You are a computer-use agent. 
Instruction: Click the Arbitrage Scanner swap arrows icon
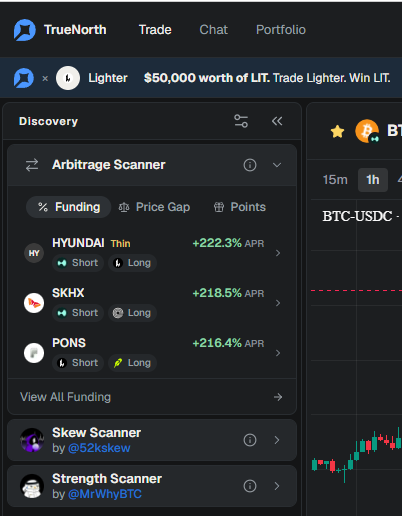(32, 165)
